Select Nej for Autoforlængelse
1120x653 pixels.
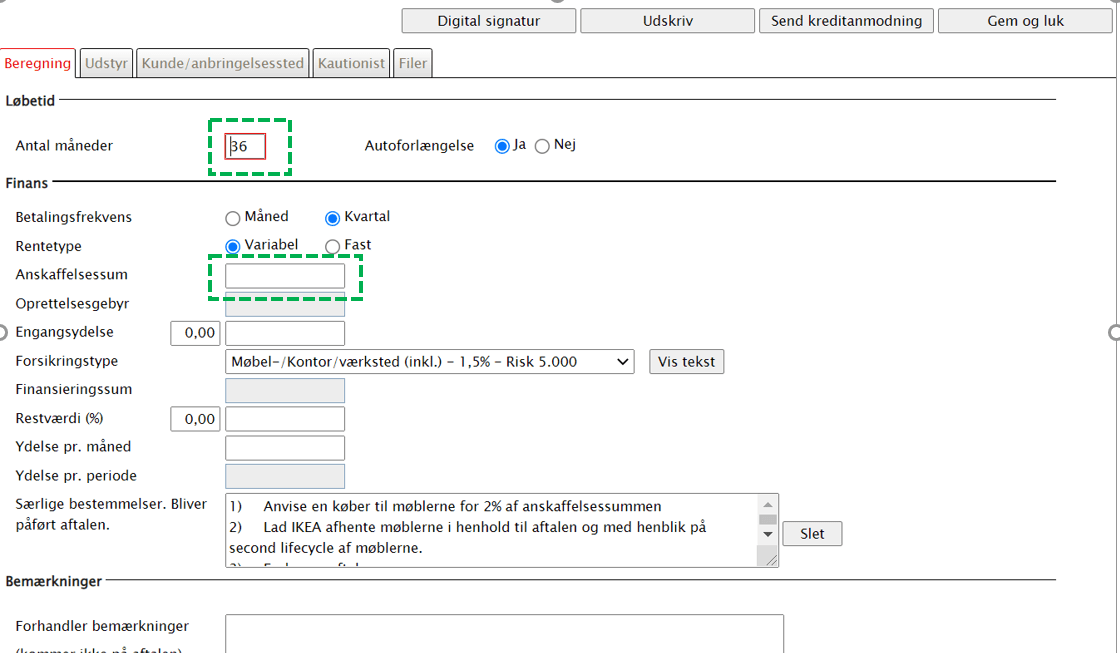tap(543, 146)
